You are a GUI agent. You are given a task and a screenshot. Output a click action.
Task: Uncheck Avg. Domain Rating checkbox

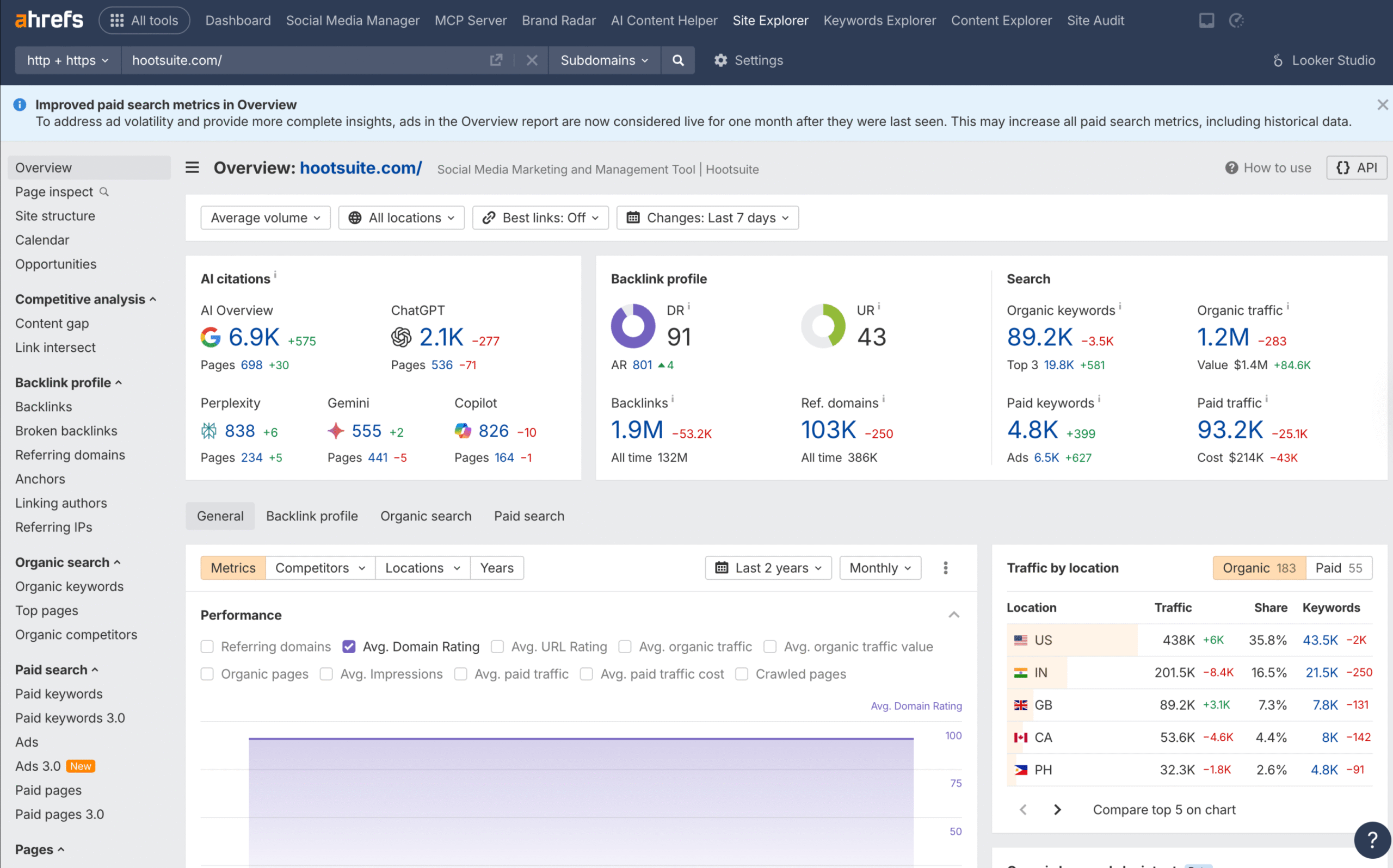[349, 647]
